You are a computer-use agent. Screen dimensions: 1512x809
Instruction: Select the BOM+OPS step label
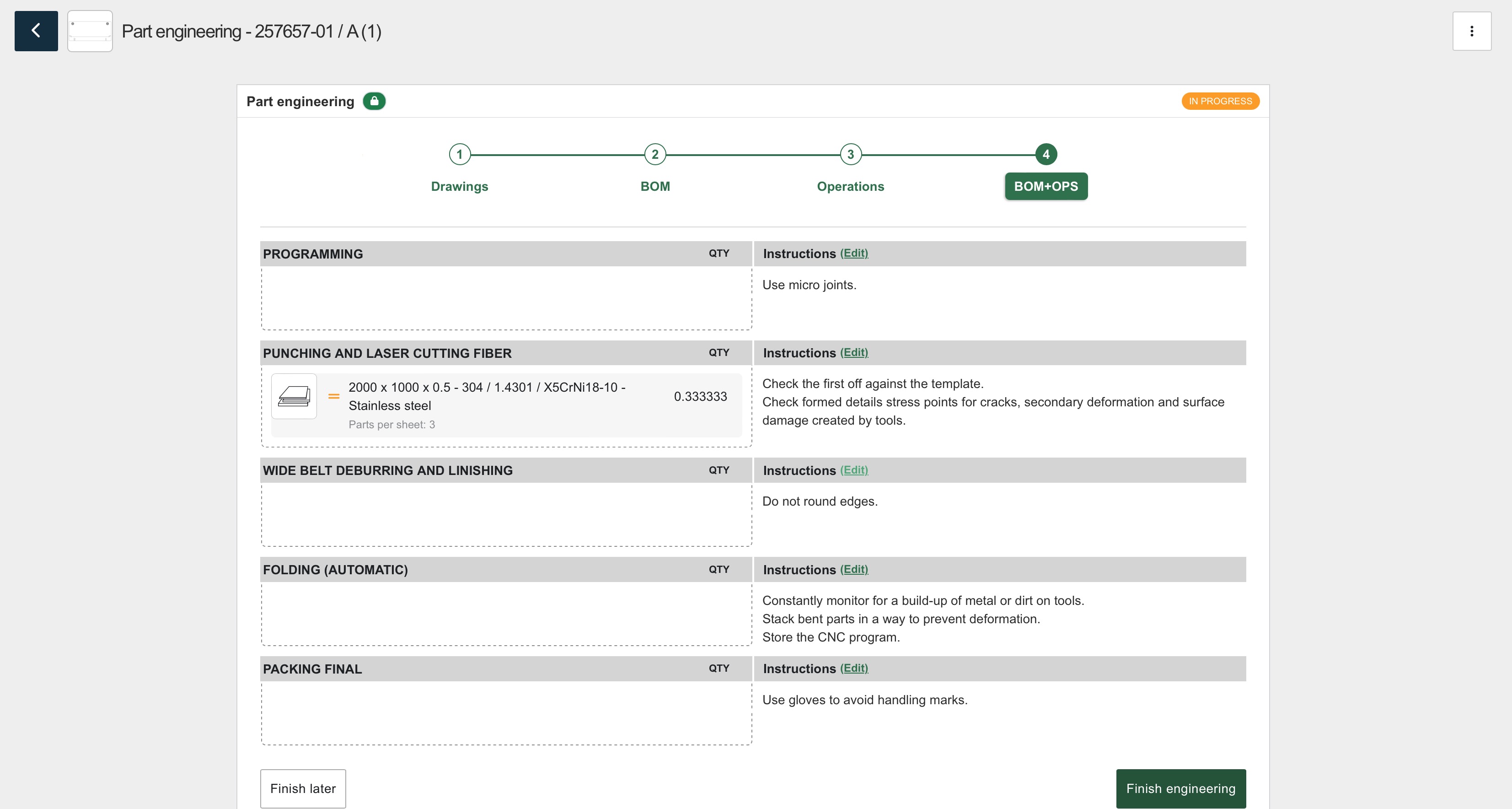coord(1046,186)
